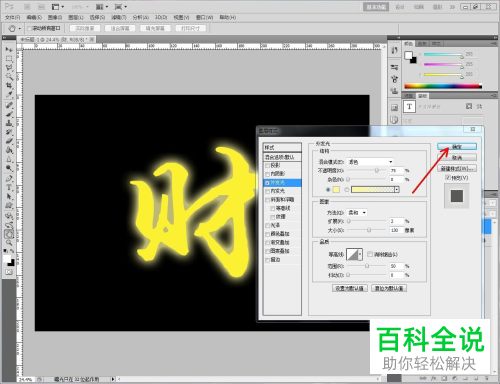Select the Path Selection tool

[x=9, y=196]
